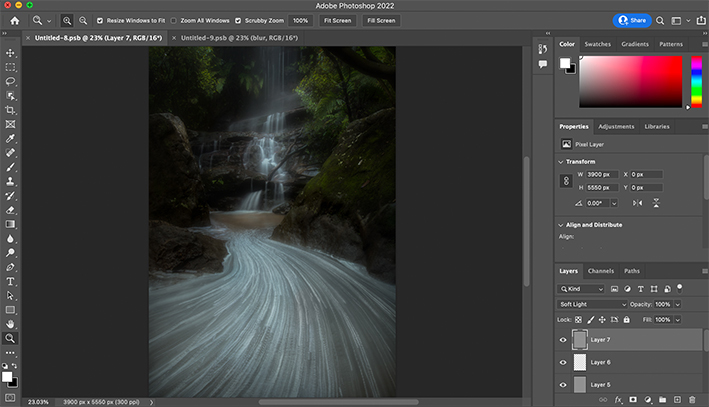Delete layer using the trash icon

point(693,399)
